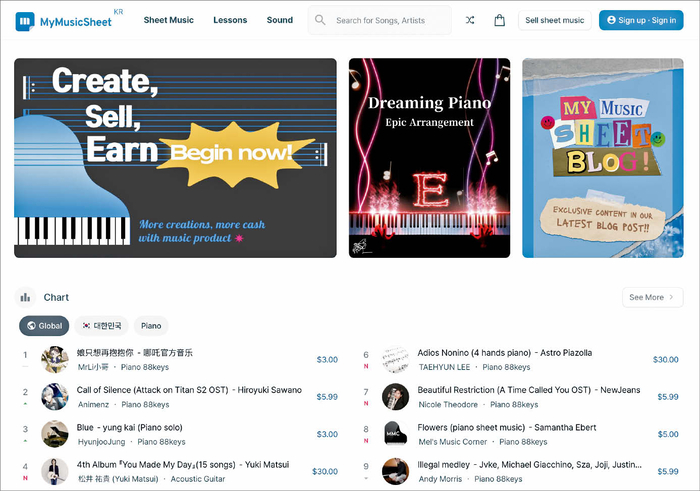700x491 pixels.
Task: Click MrLi小哥 artist avatar
Action: [54, 359]
